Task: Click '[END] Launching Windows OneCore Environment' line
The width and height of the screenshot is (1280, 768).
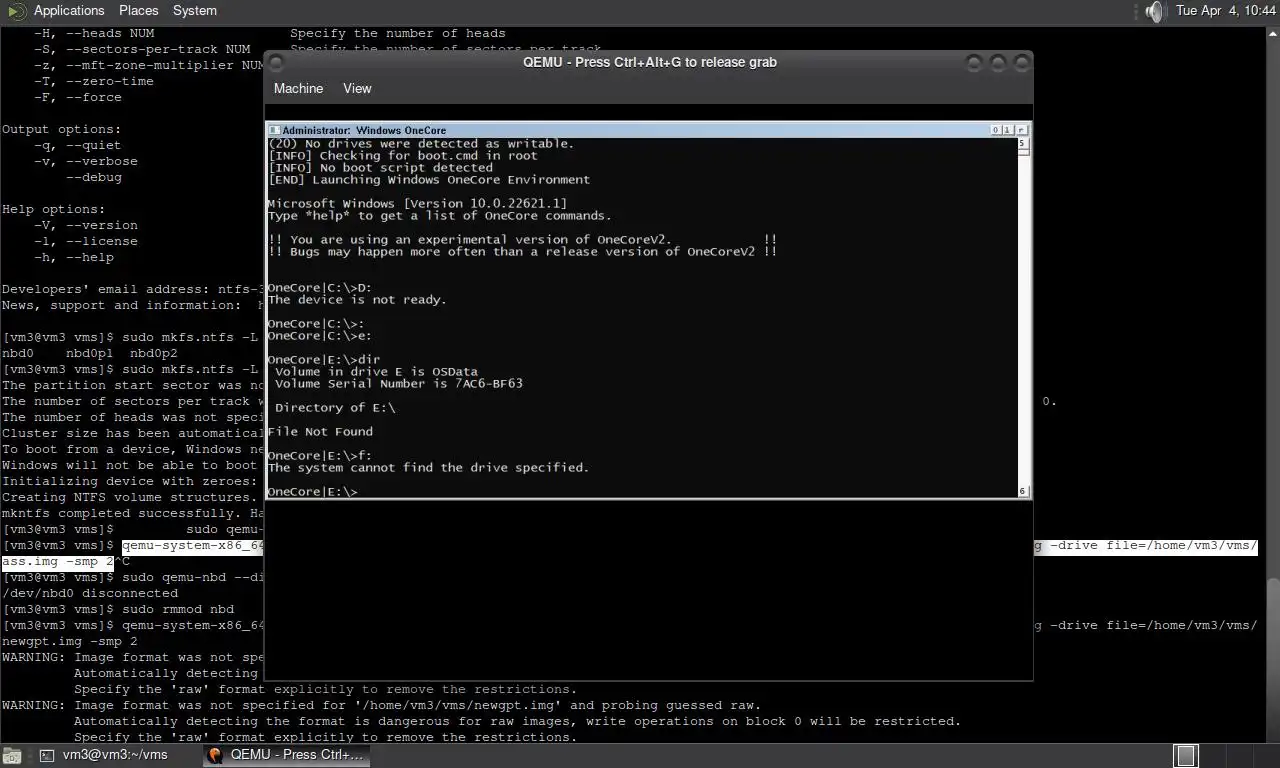Action: click(x=429, y=179)
